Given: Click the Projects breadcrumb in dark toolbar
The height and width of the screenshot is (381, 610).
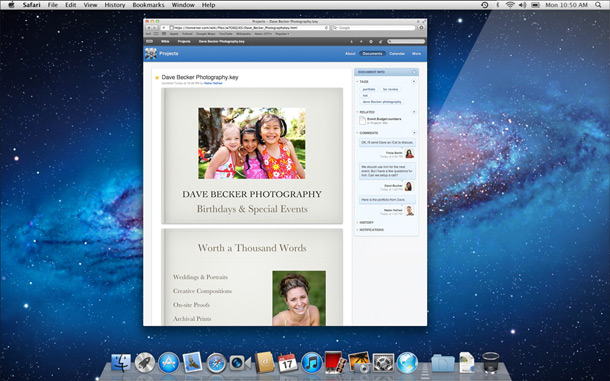Looking at the screenshot, I should [x=184, y=41].
